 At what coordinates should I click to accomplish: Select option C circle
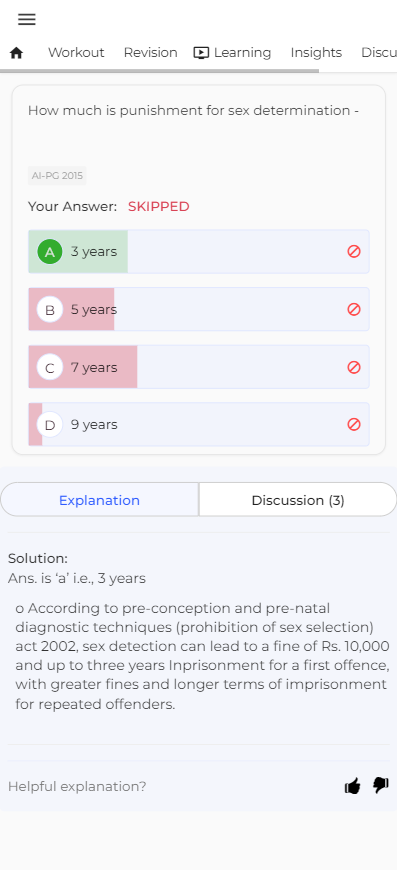50,367
